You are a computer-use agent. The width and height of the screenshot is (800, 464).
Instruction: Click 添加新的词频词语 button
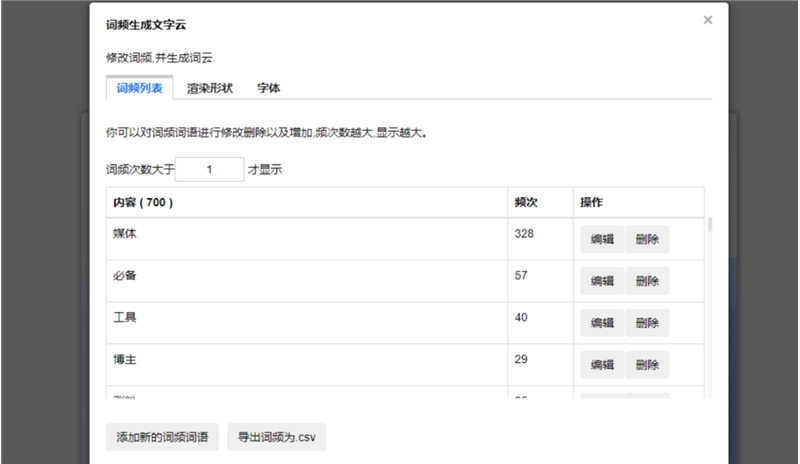pyautogui.click(x=162, y=437)
